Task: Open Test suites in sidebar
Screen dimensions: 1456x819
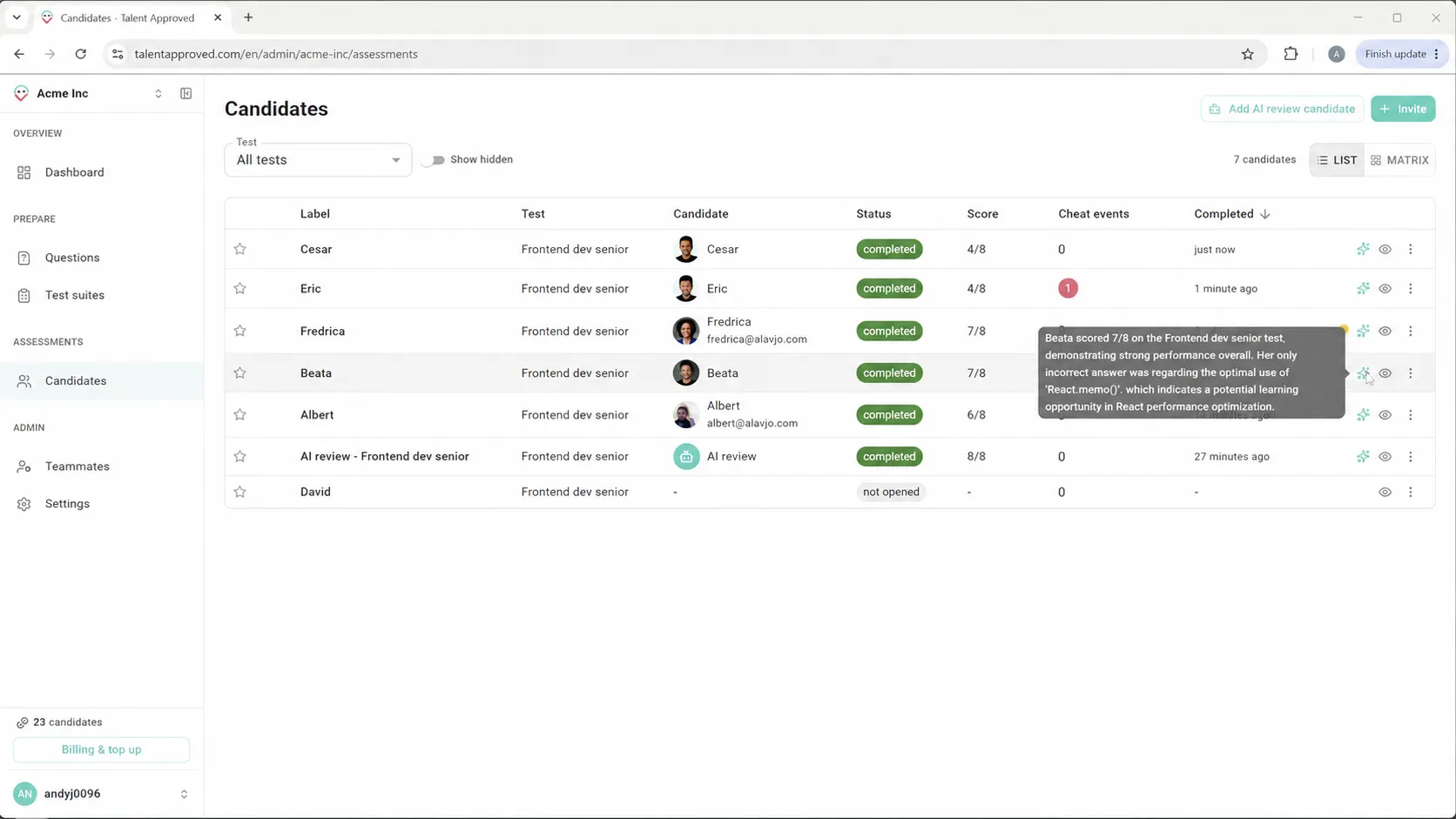Action: 101,295
